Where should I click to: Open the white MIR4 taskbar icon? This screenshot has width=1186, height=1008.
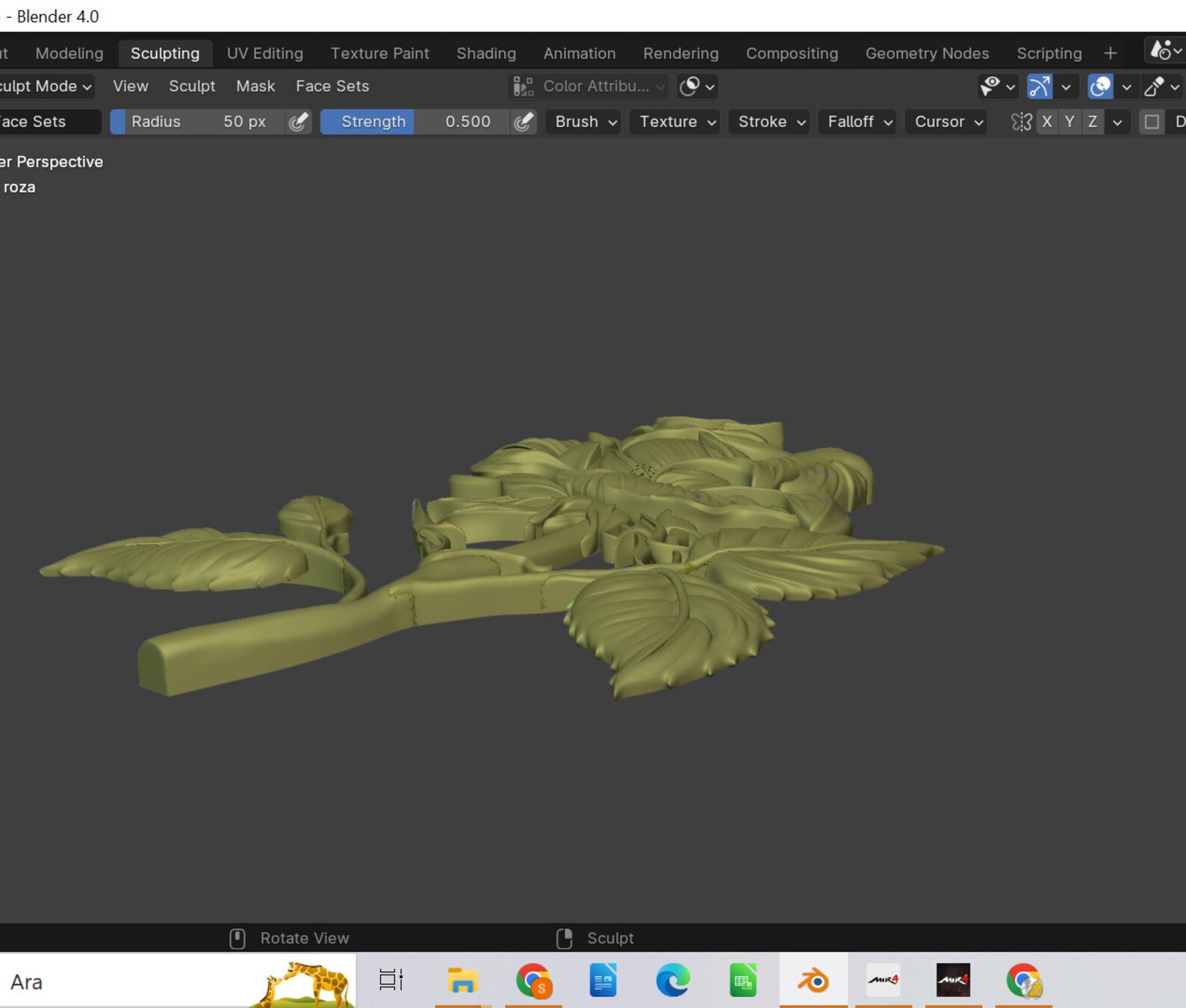(x=884, y=980)
